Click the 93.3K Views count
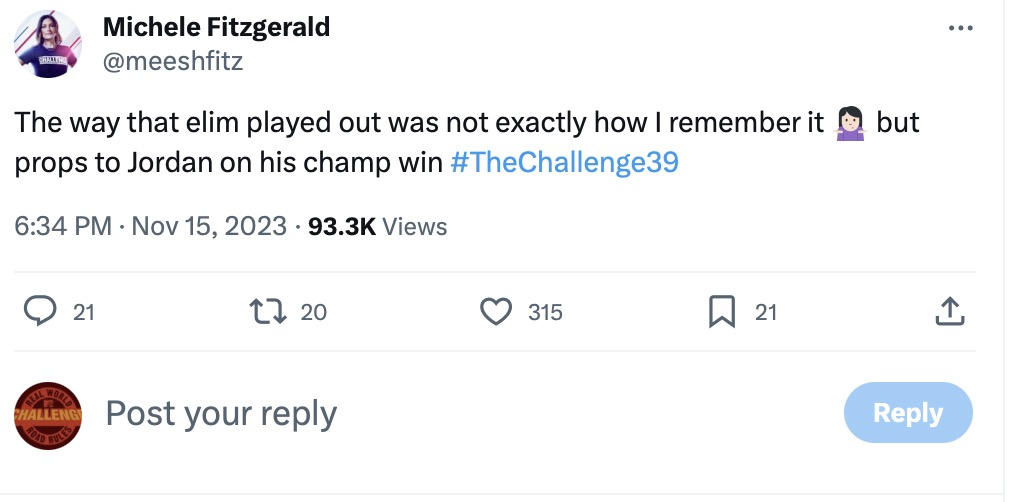Image resolution: width=1020 pixels, height=502 pixels. tap(378, 227)
